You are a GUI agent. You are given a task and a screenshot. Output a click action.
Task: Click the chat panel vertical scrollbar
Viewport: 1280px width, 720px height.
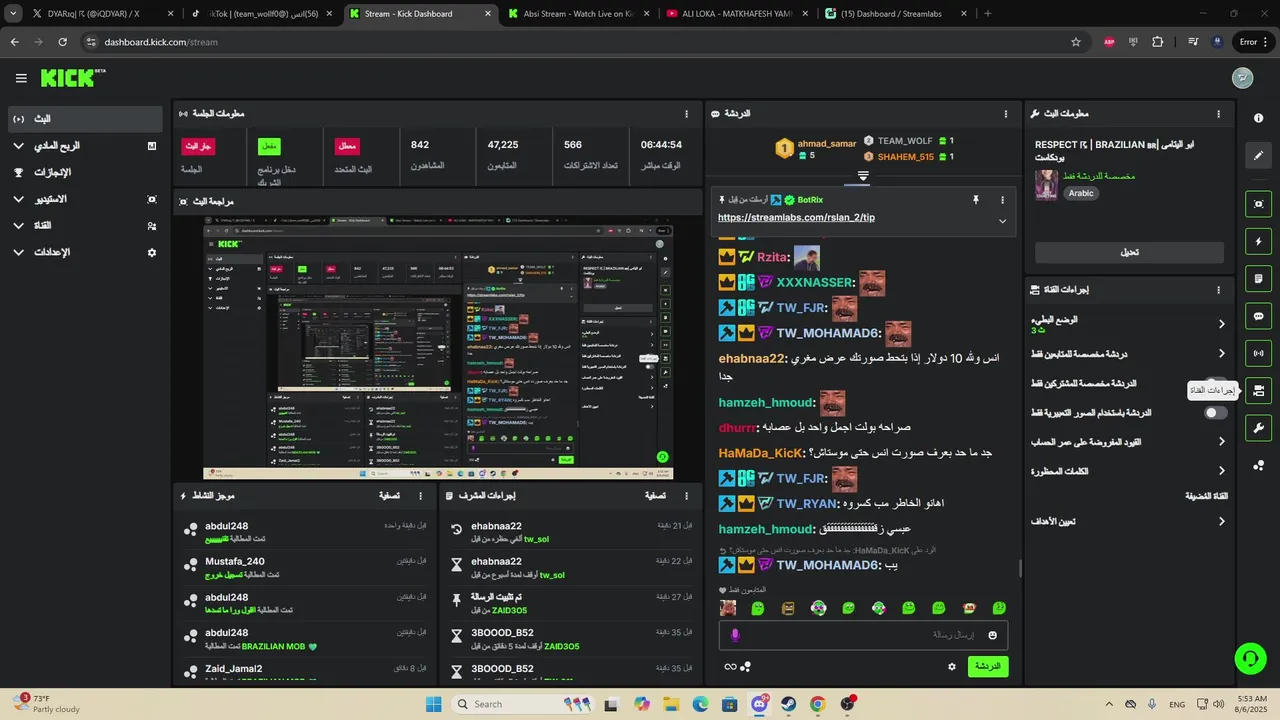coord(1020,568)
